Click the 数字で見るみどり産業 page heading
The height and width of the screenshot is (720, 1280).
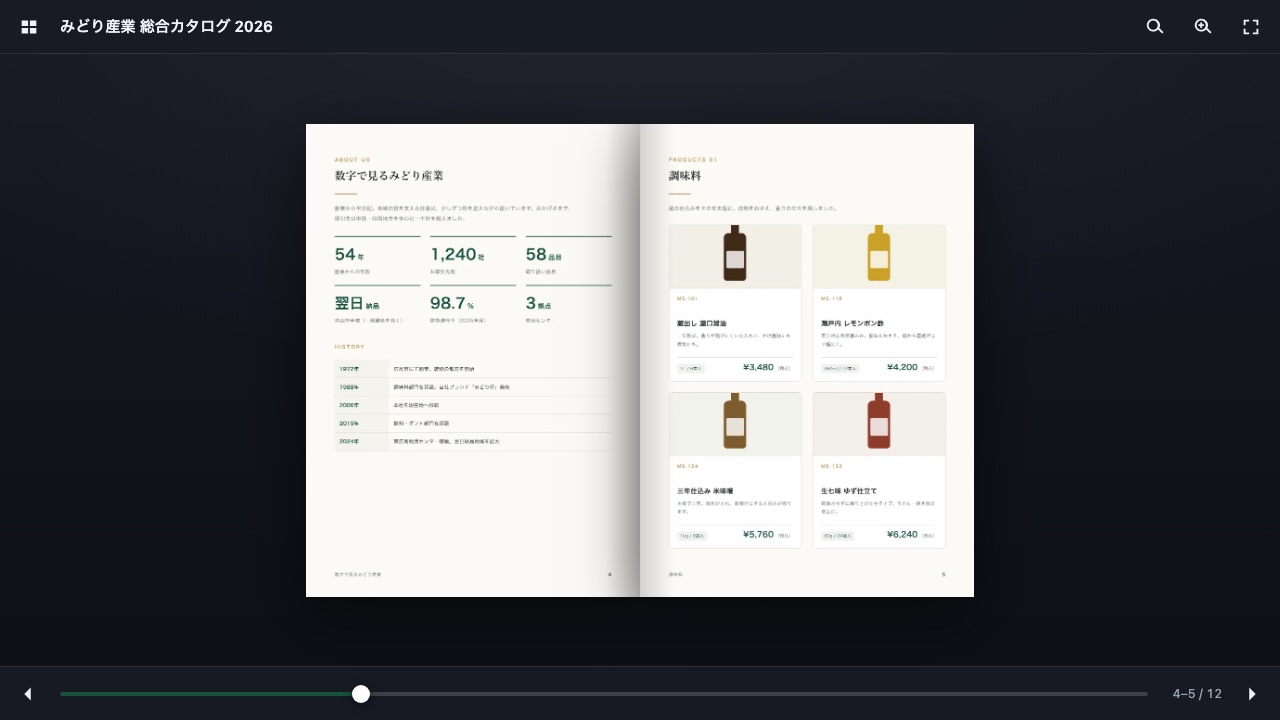point(389,176)
